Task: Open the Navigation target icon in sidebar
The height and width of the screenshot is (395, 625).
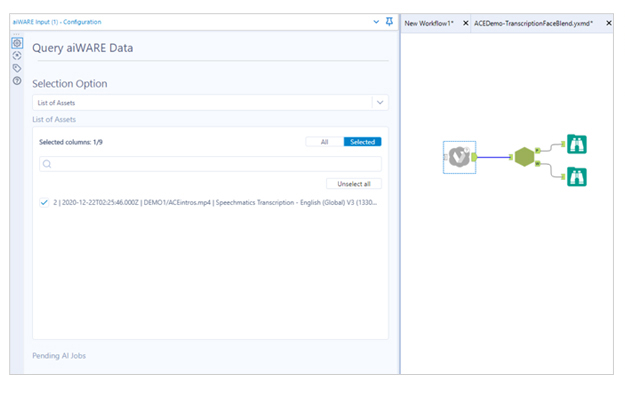Action: point(17,55)
